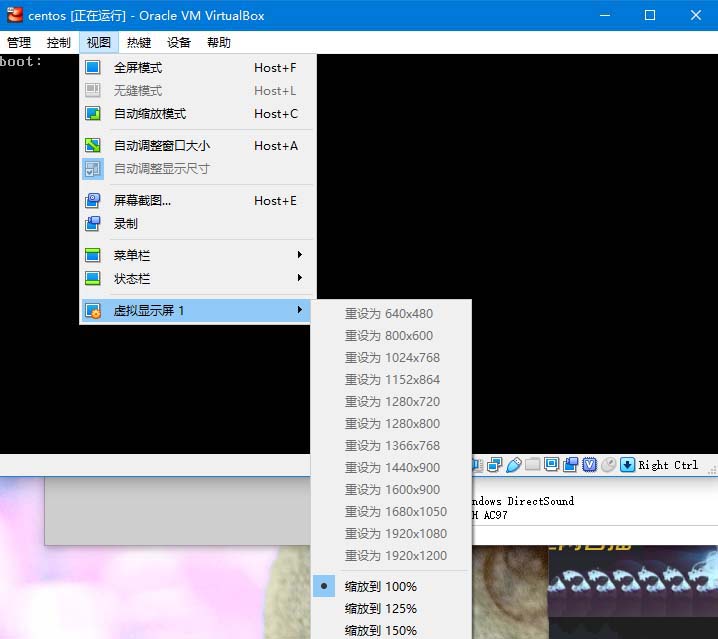Click the grey shared folders status icon
Viewport: 718px width, 639px height.
coord(532,464)
